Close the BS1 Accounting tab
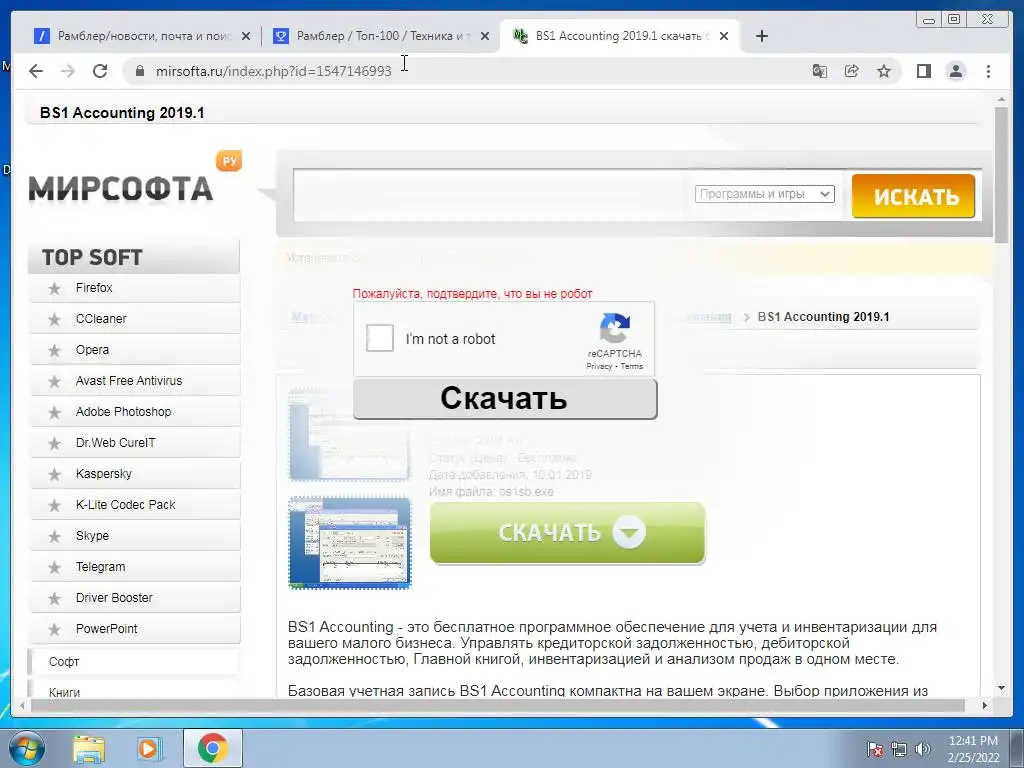This screenshot has width=1024, height=768. tap(724, 37)
